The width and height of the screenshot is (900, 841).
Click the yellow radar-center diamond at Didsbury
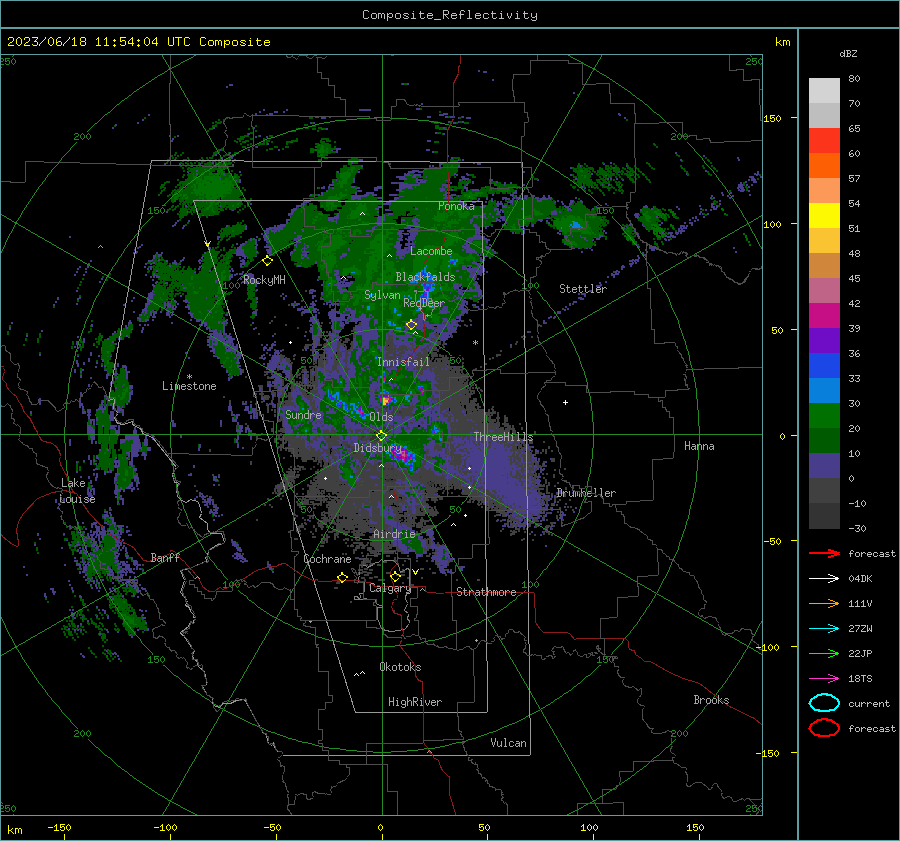pos(382,436)
